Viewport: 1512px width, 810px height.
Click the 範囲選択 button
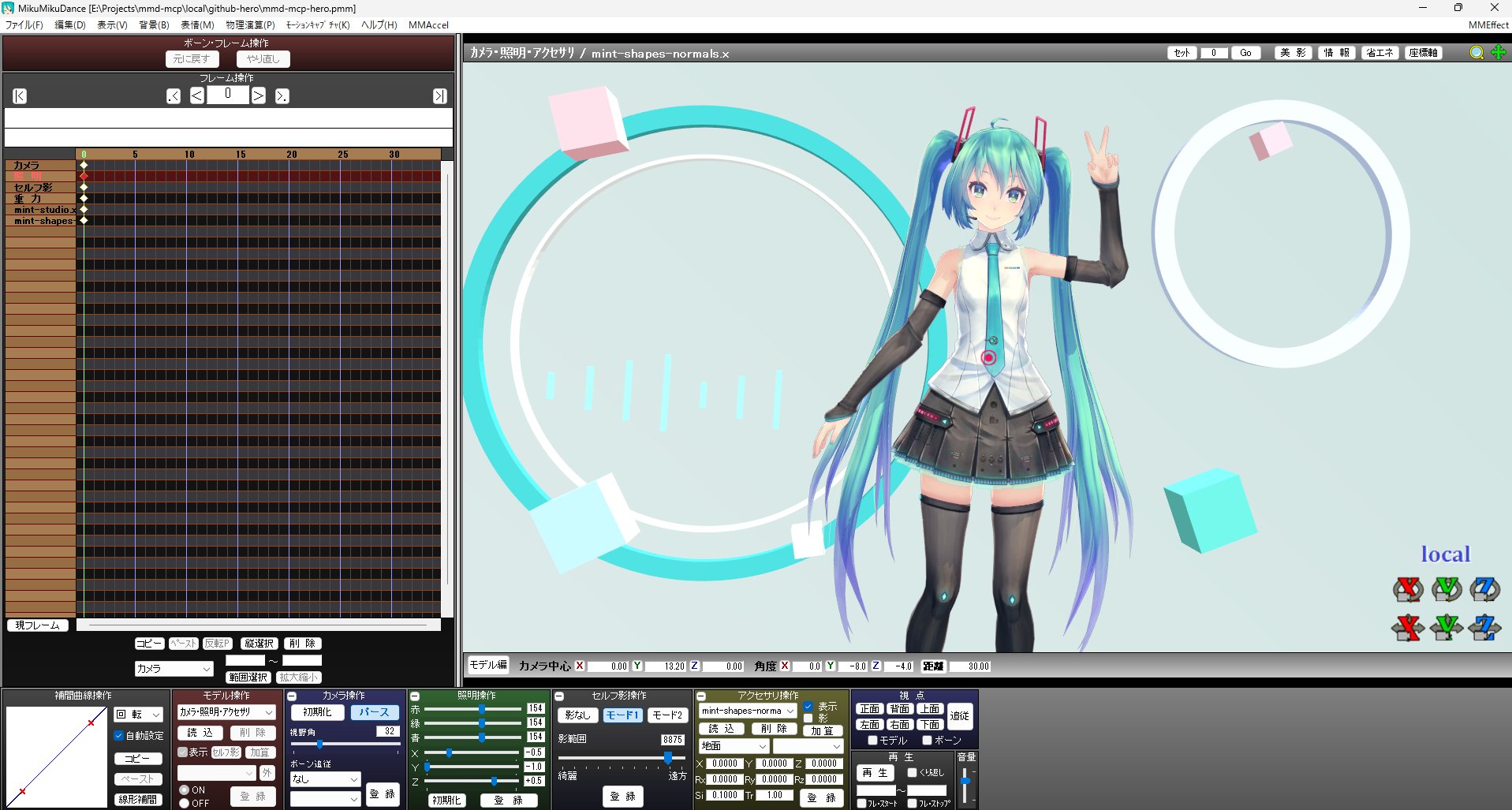(248, 677)
